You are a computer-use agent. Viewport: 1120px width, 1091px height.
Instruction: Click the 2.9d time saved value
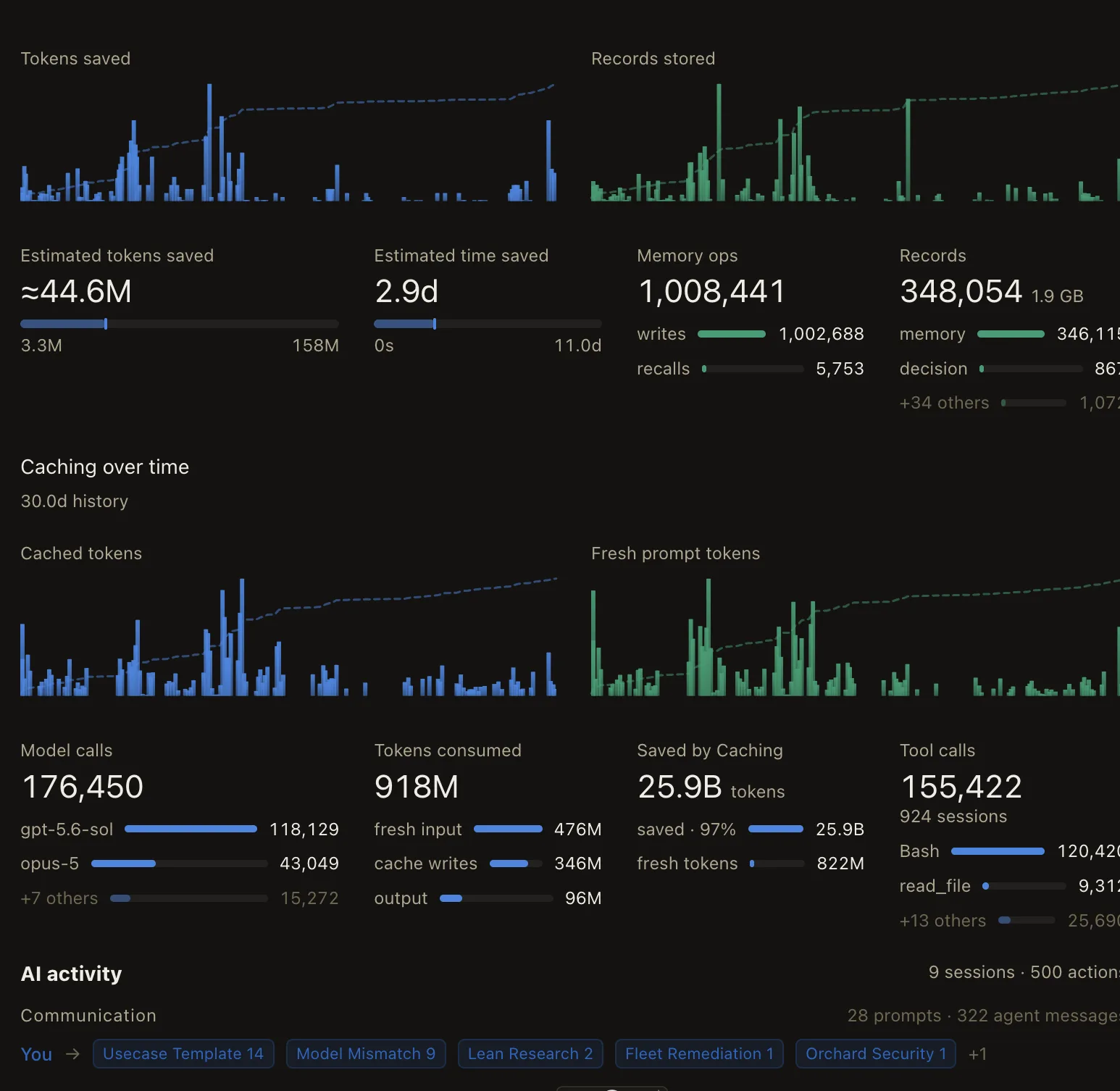click(x=406, y=291)
